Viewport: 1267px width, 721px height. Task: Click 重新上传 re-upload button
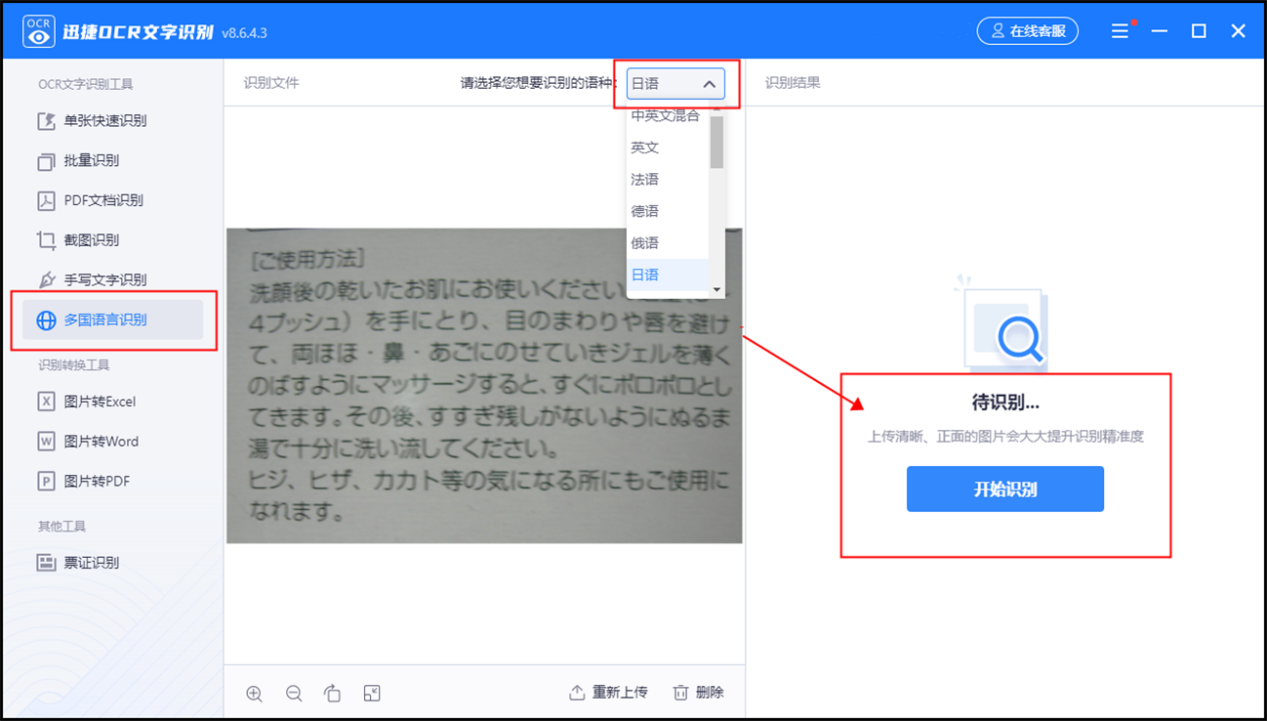pyautogui.click(x=608, y=692)
